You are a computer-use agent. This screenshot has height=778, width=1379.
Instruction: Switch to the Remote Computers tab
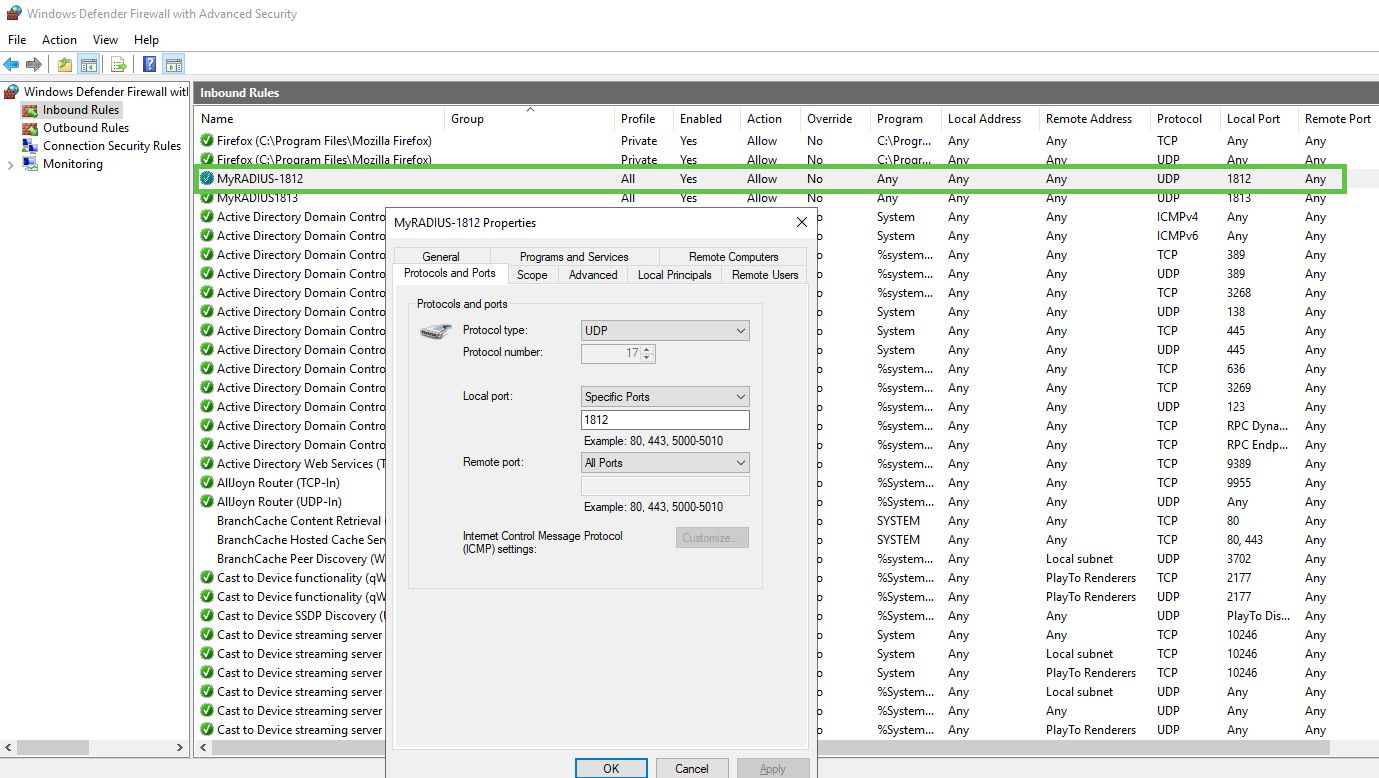pyautogui.click(x=733, y=257)
